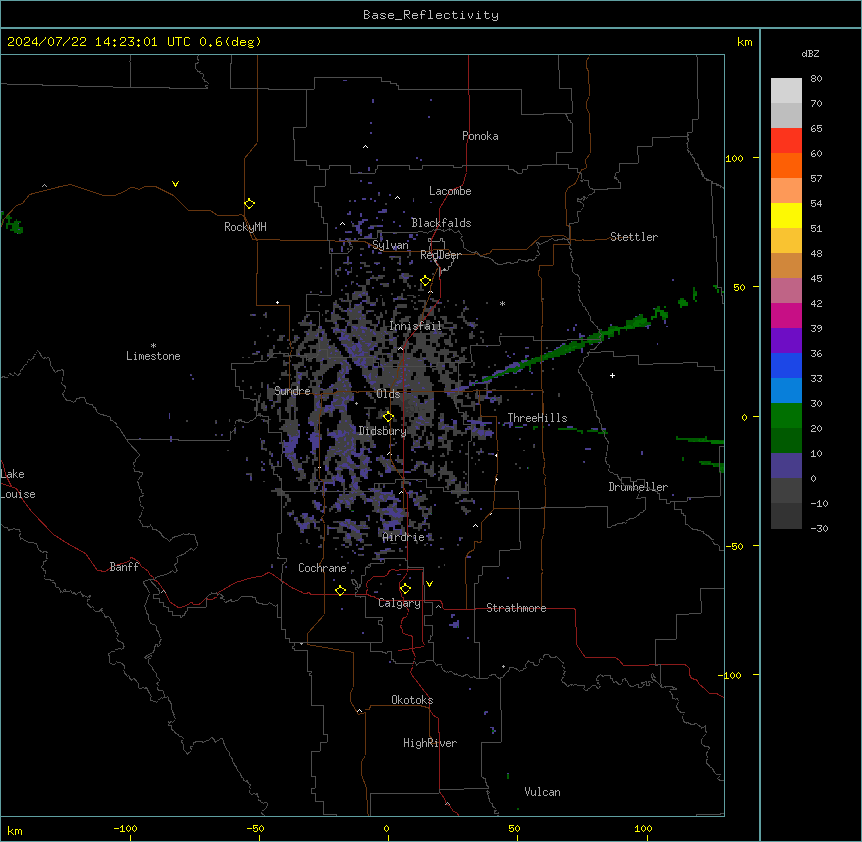Screen dimensions: 862x842
Task: Click the Strathmore label
Action: [516, 608]
